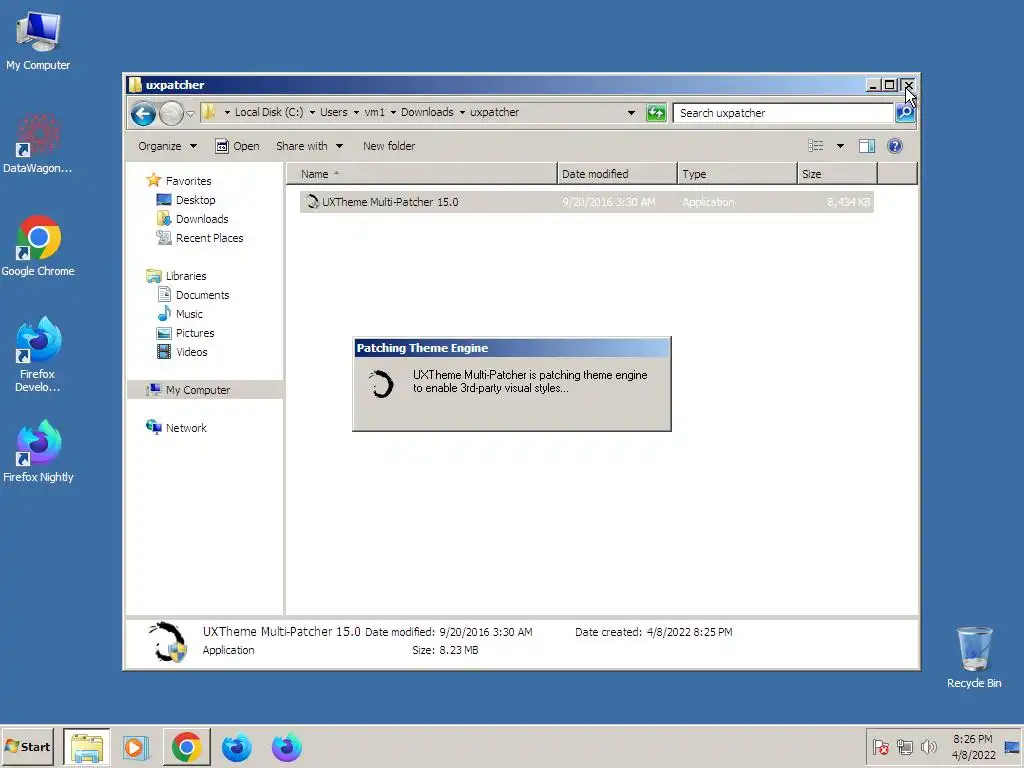Open recent pages dropdown beside forward arrow

pos(190,114)
